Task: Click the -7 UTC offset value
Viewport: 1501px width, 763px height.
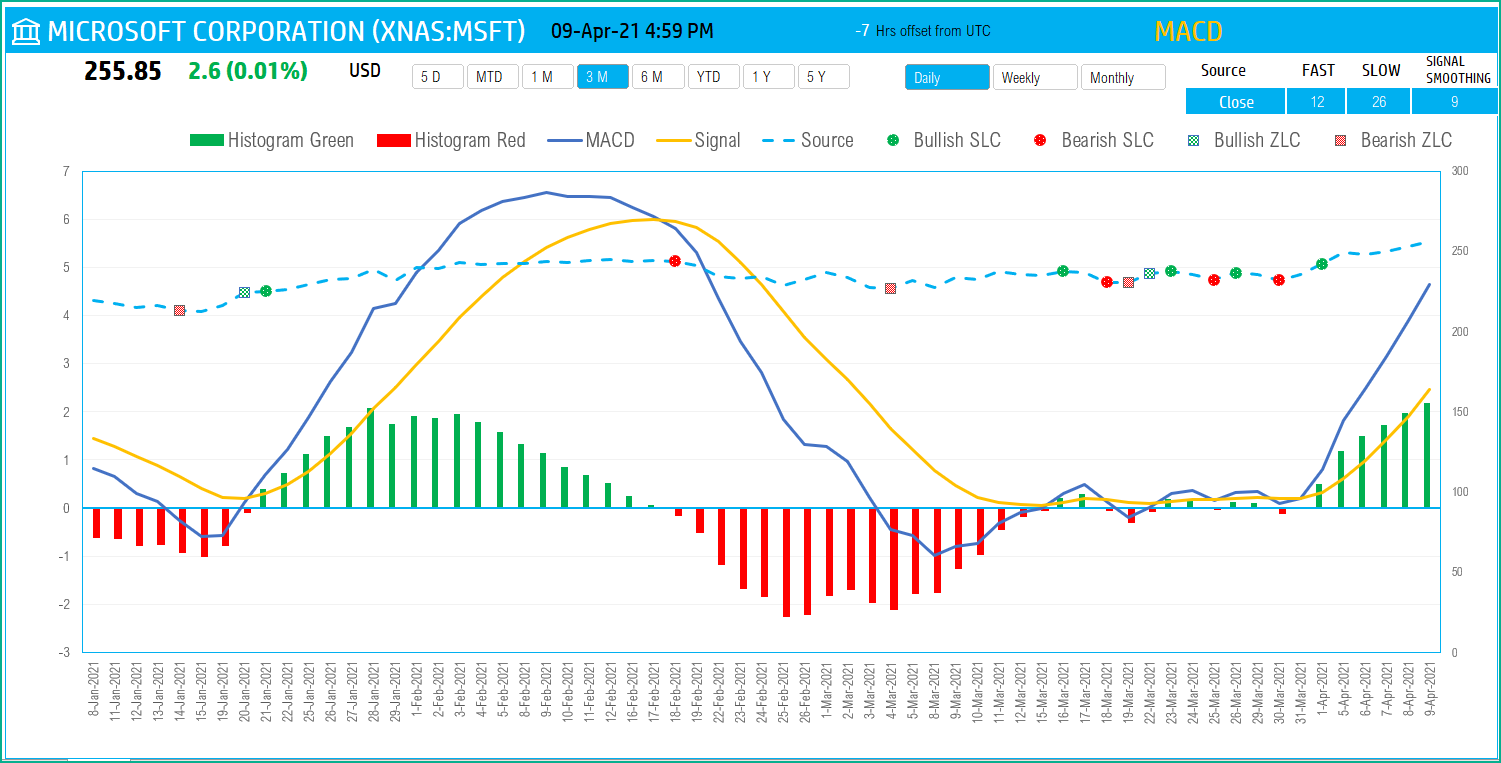Action: 862,31
